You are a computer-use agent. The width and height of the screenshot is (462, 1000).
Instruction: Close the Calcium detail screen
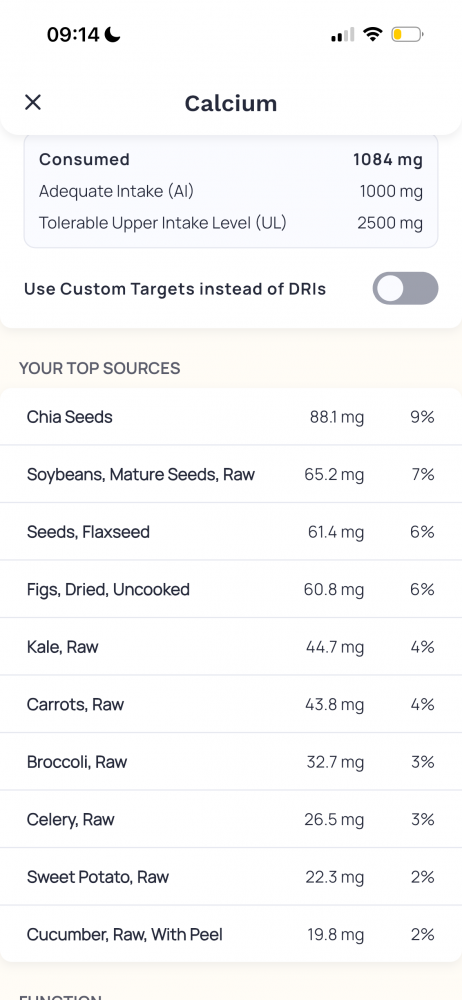(33, 102)
